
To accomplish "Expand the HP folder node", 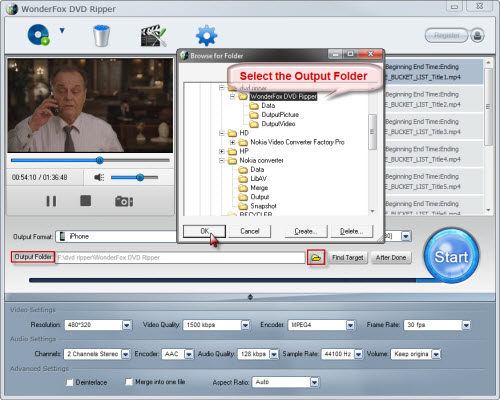I will (221, 151).
